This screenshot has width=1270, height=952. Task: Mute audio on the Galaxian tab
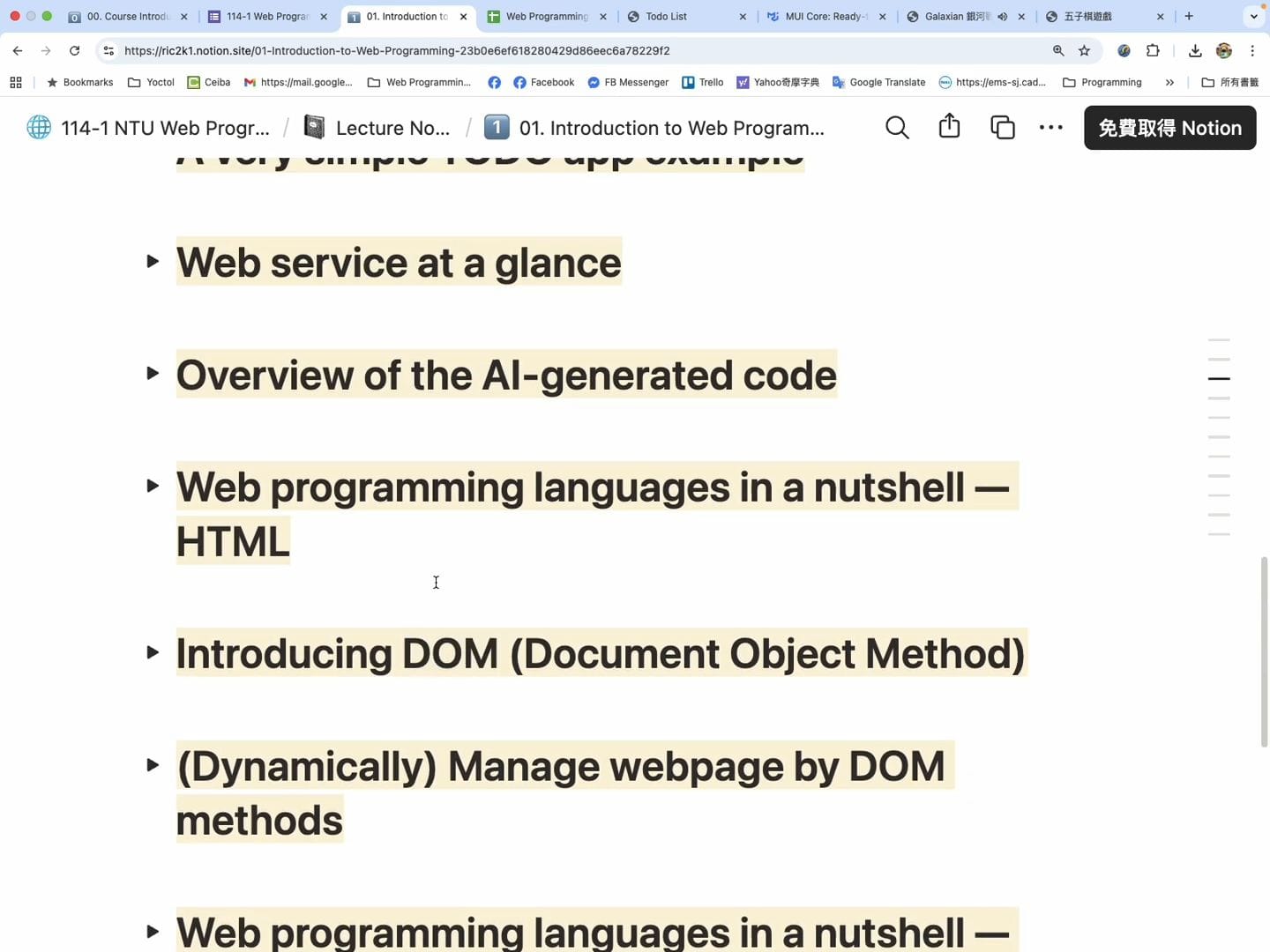1003,17
